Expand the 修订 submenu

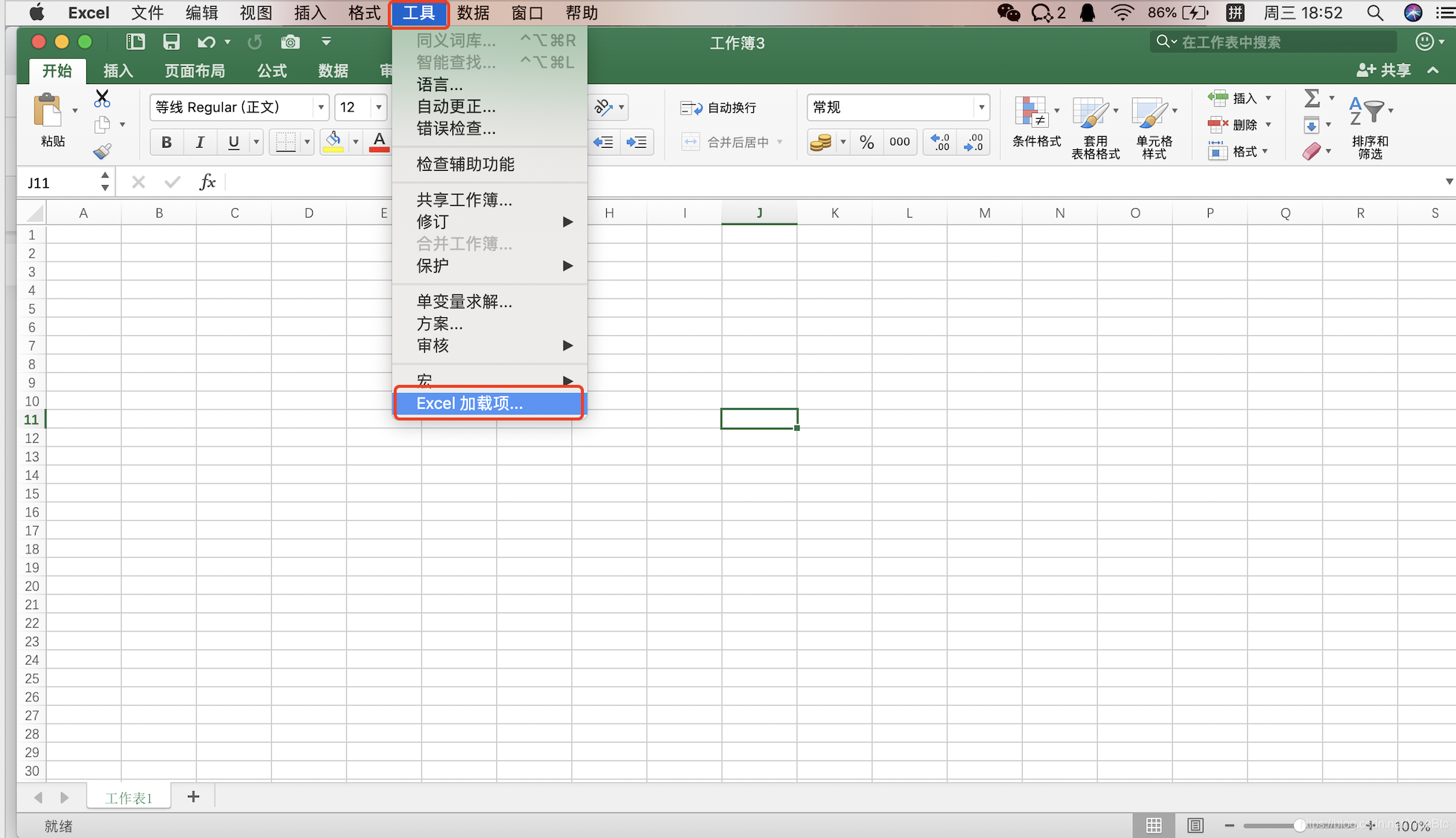(x=490, y=221)
